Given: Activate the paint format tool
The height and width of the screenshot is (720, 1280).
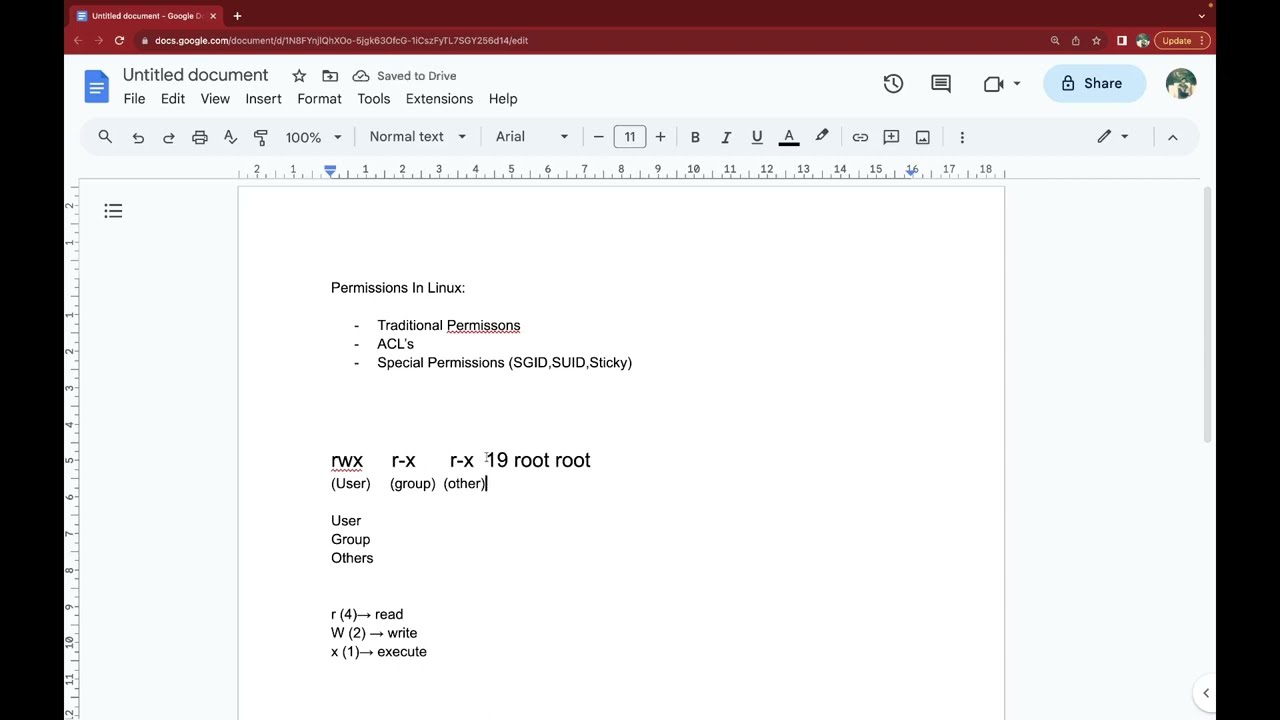Looking at the screenshot, I should pos(261,137).
